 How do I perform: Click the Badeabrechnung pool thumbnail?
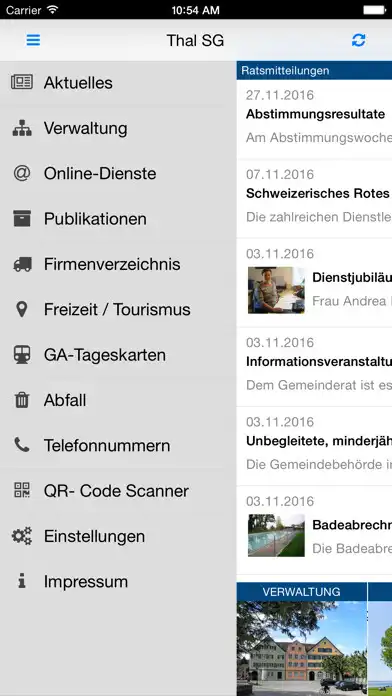[276, 535]
